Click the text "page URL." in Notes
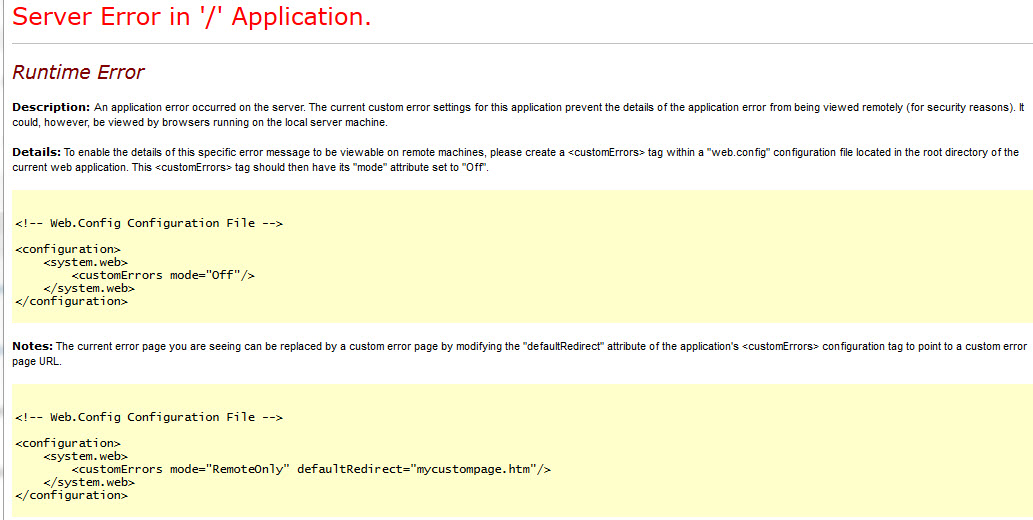Screen dimensions: 1033x520 coord(37,361)
